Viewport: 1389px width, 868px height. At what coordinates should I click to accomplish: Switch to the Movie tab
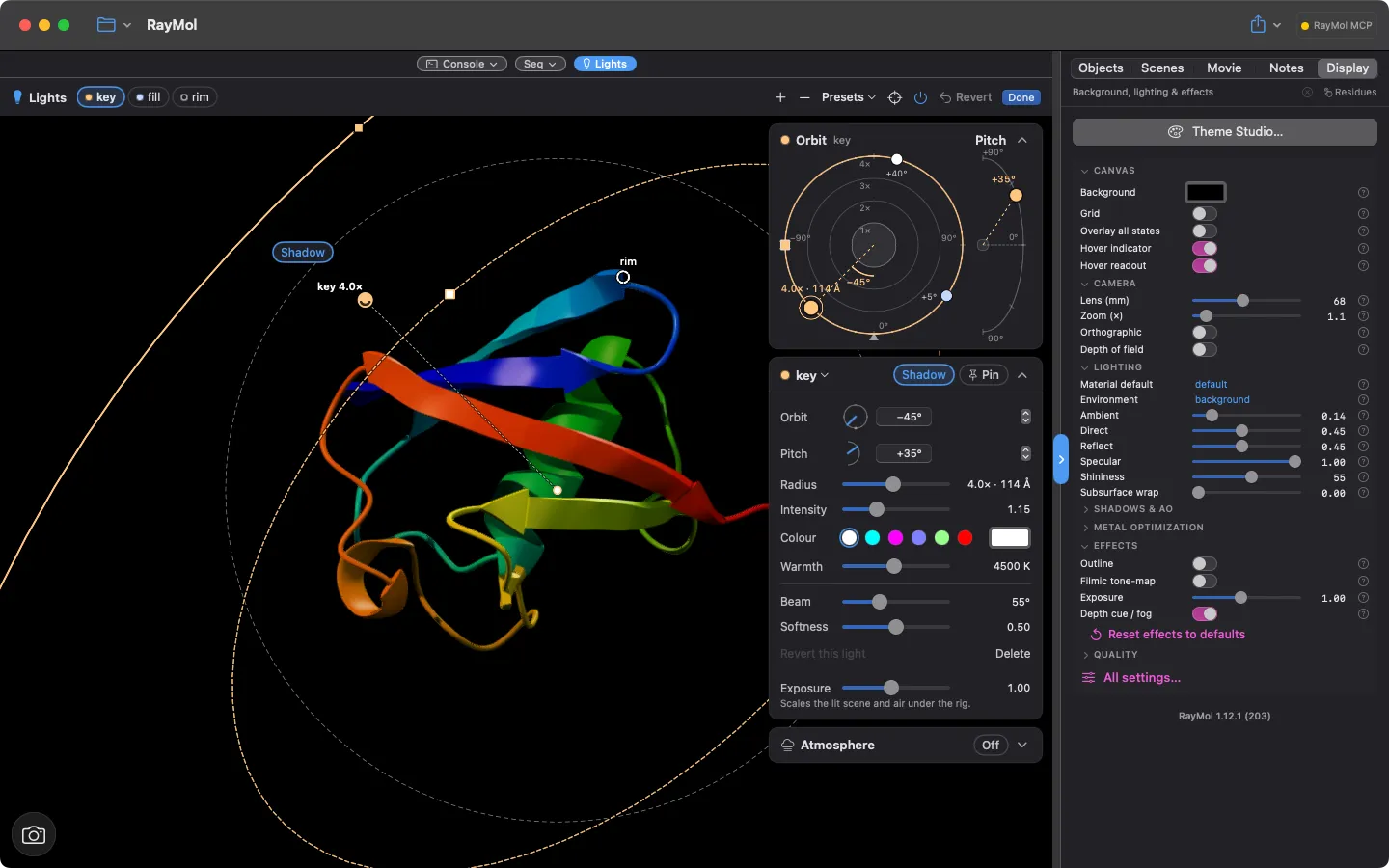click(x=1224, y=68)
